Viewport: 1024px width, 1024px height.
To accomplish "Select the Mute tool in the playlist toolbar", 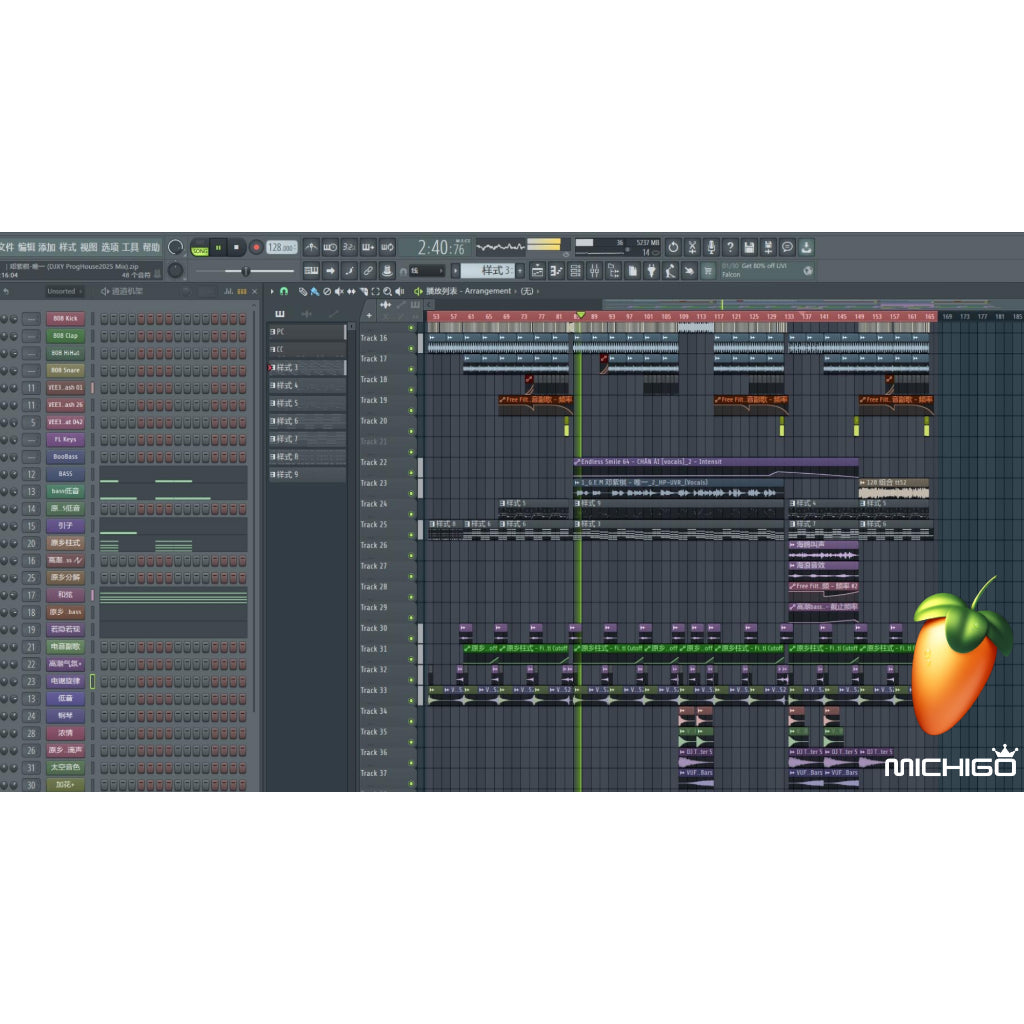I will point(338,291).
